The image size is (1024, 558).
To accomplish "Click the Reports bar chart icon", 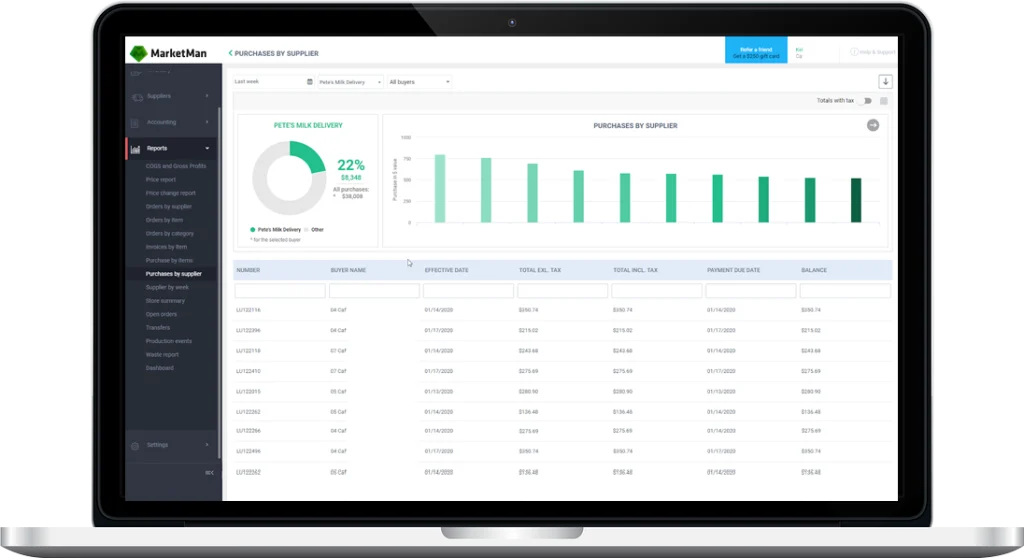I will (135, 149).
